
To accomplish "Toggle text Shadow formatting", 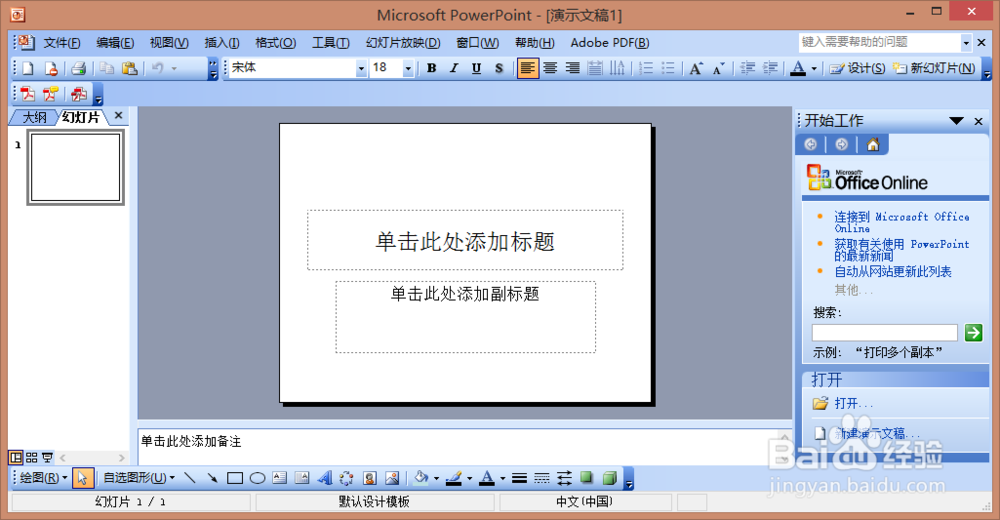I will 499,68.
